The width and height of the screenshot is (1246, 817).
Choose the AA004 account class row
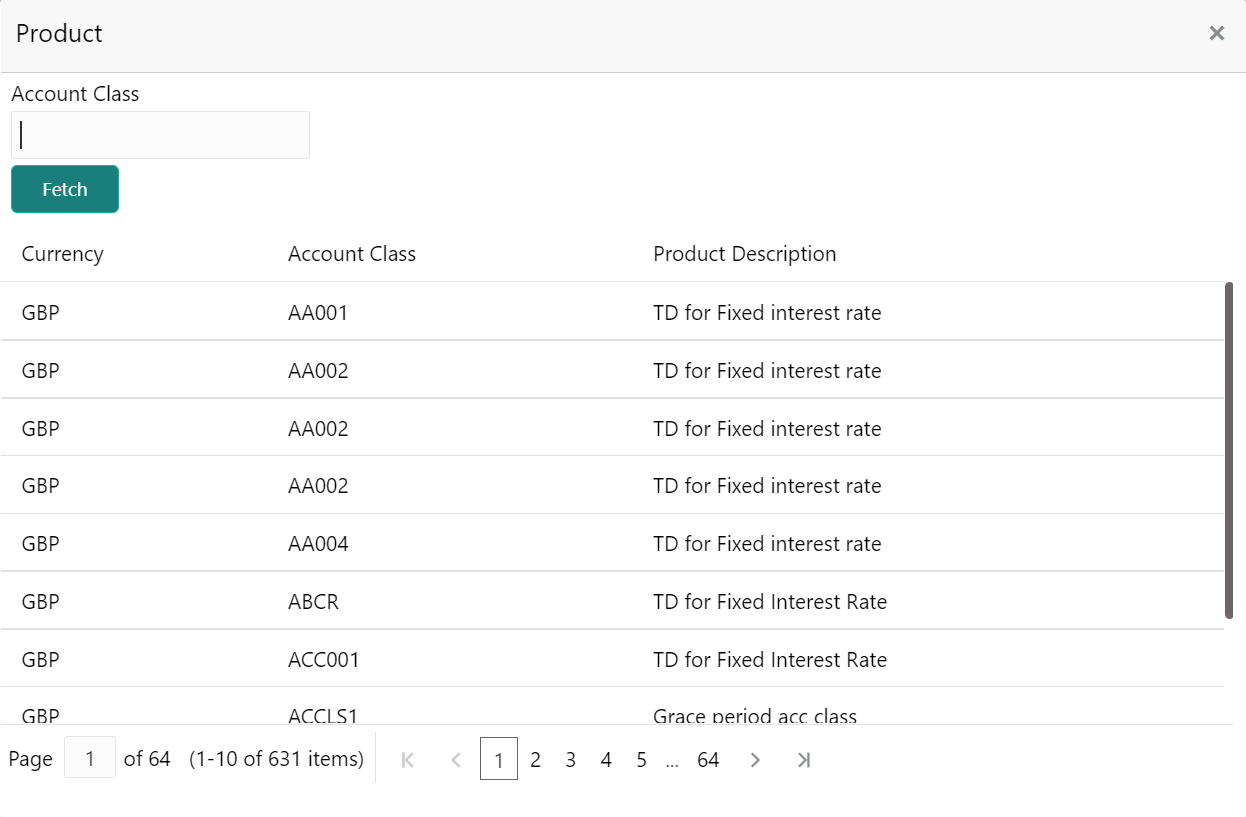click(x=318, y=544)
